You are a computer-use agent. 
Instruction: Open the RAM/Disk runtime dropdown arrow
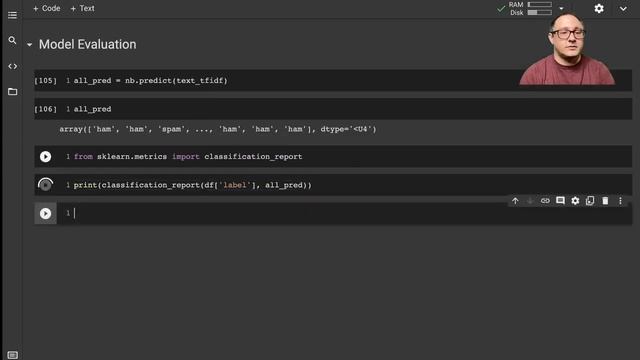click(561, 8)
